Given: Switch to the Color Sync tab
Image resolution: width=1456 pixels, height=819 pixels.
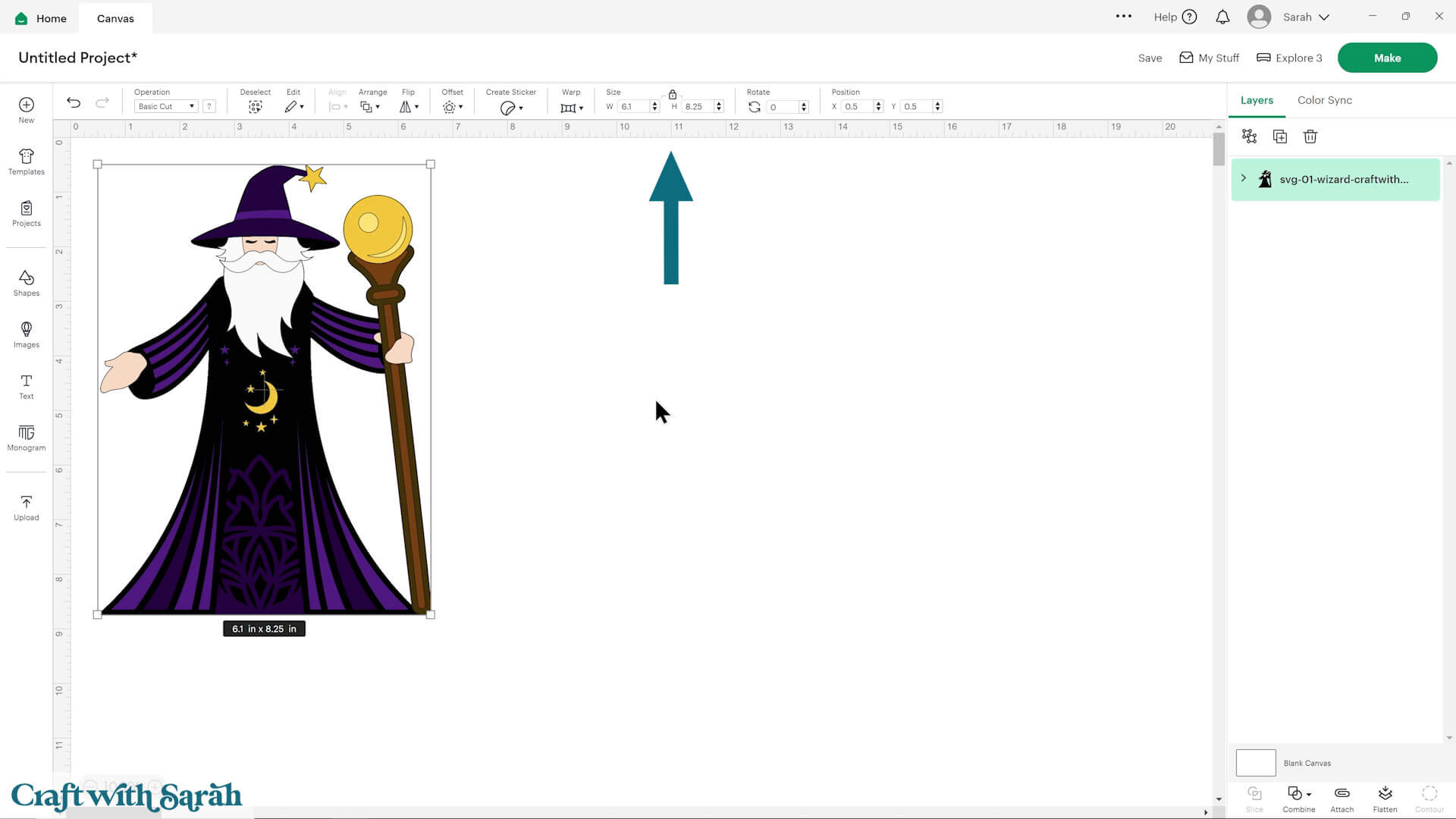Looking at the screenshot, I should tap(1324, 99).
